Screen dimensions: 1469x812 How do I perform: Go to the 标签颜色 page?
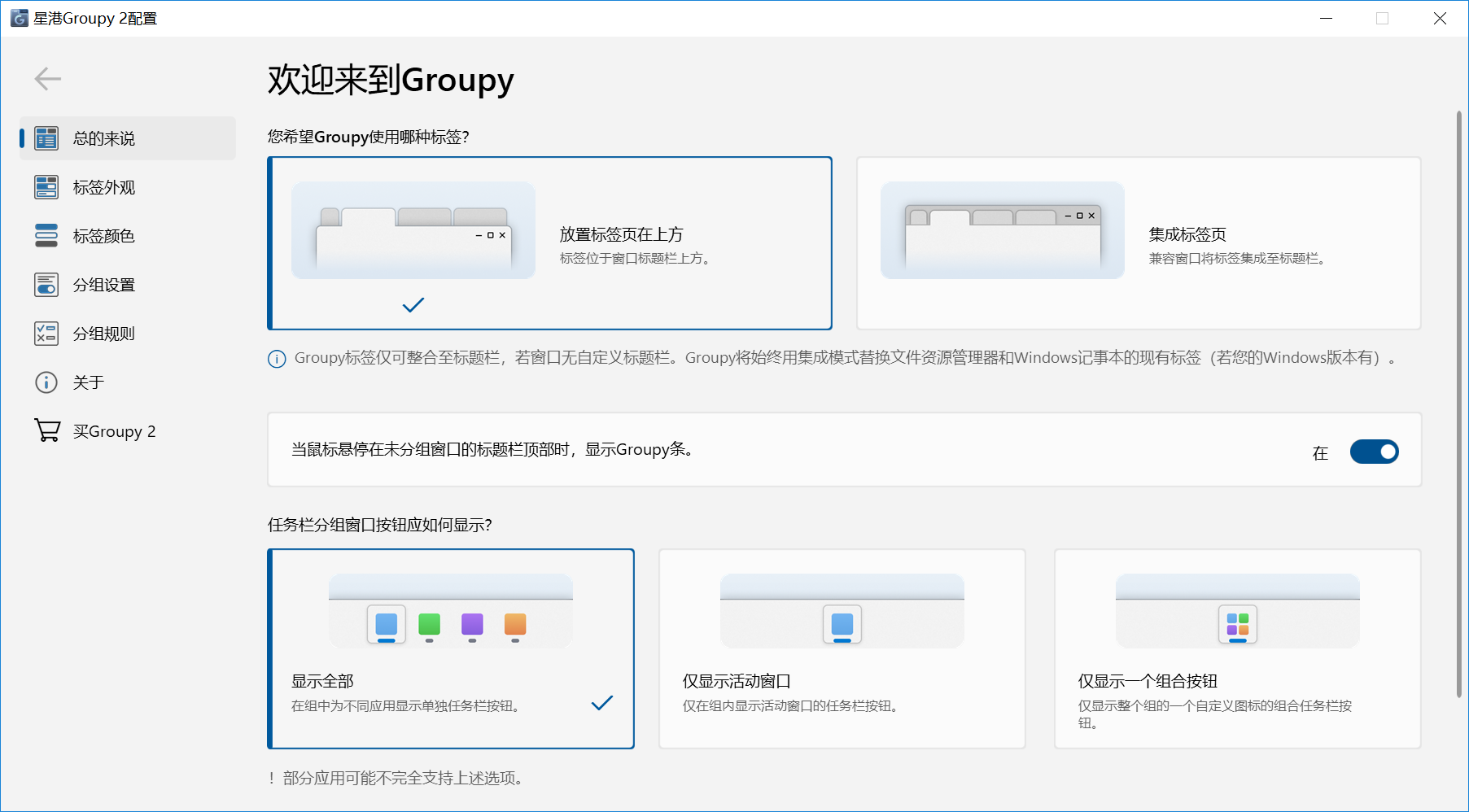pyautogui.click(x=128, y=236)
